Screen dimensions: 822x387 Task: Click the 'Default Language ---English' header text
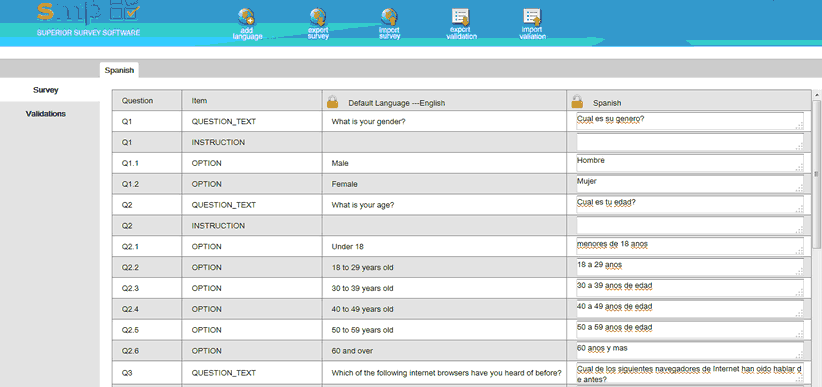pyautogui.click(x=396, y=103)
